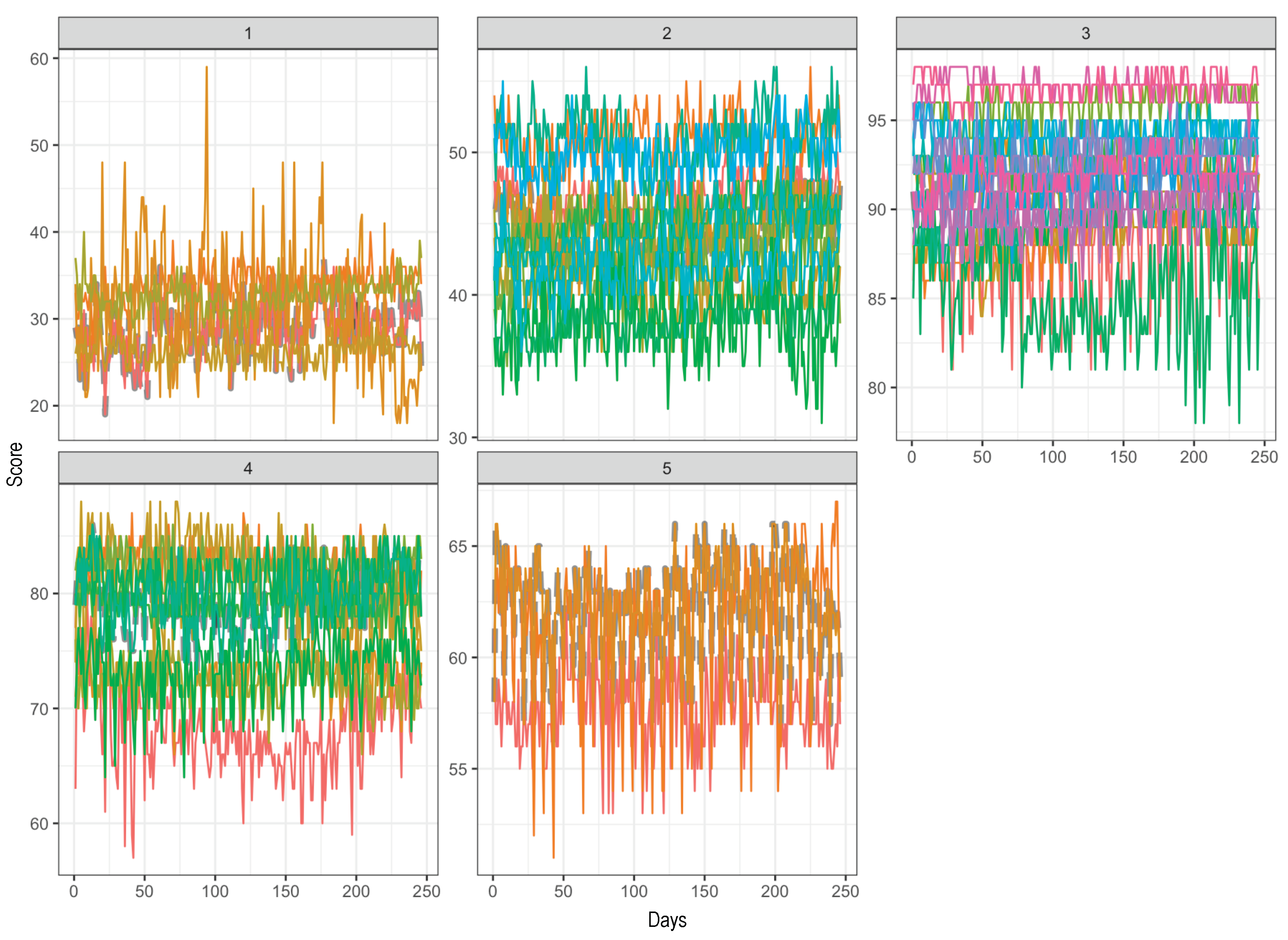This screenshot has width=1288, height=940.
Task: Click y-axis tick 60 of panel 1
Action: click(39, 59)
